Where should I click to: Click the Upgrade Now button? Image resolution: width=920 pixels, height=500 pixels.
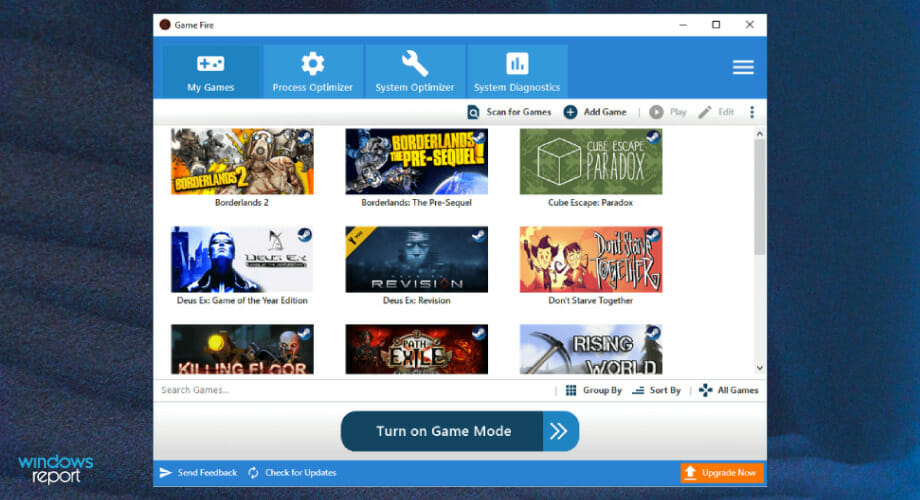(x=722, y=473)
